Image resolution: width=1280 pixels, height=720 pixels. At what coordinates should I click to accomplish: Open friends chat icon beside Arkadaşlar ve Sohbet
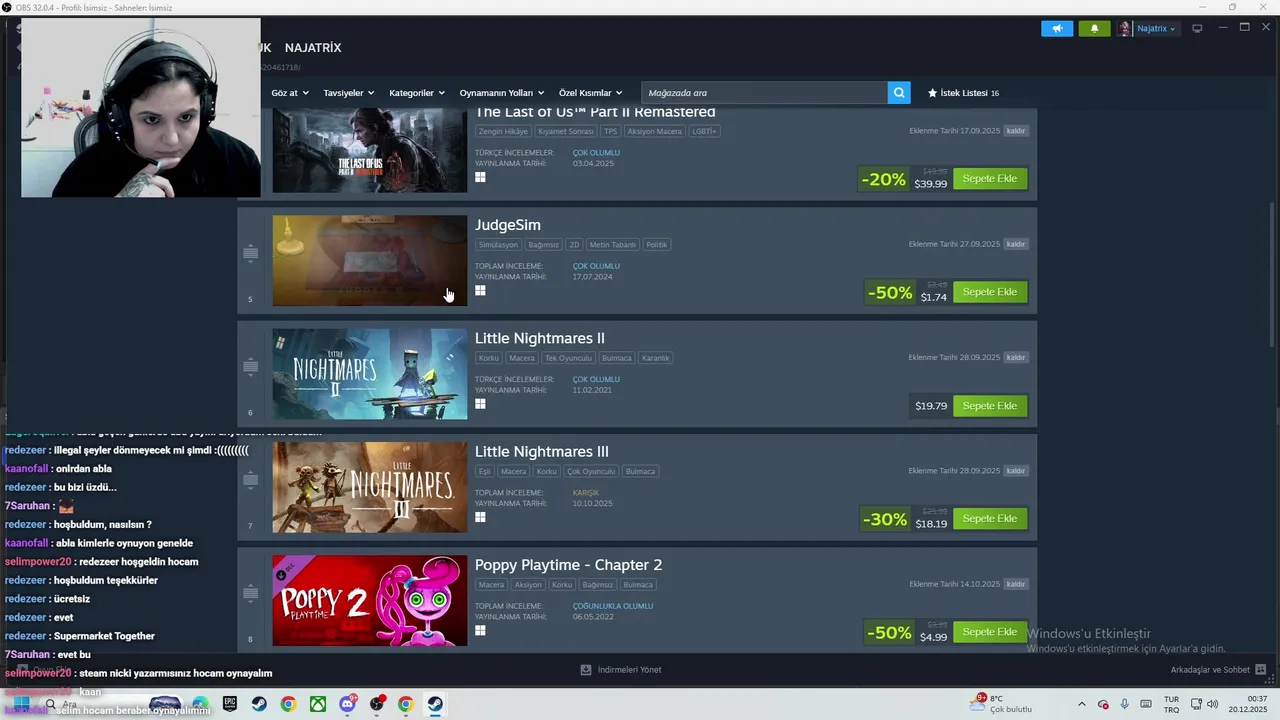pyautogui.click(x=1260, y=669)
